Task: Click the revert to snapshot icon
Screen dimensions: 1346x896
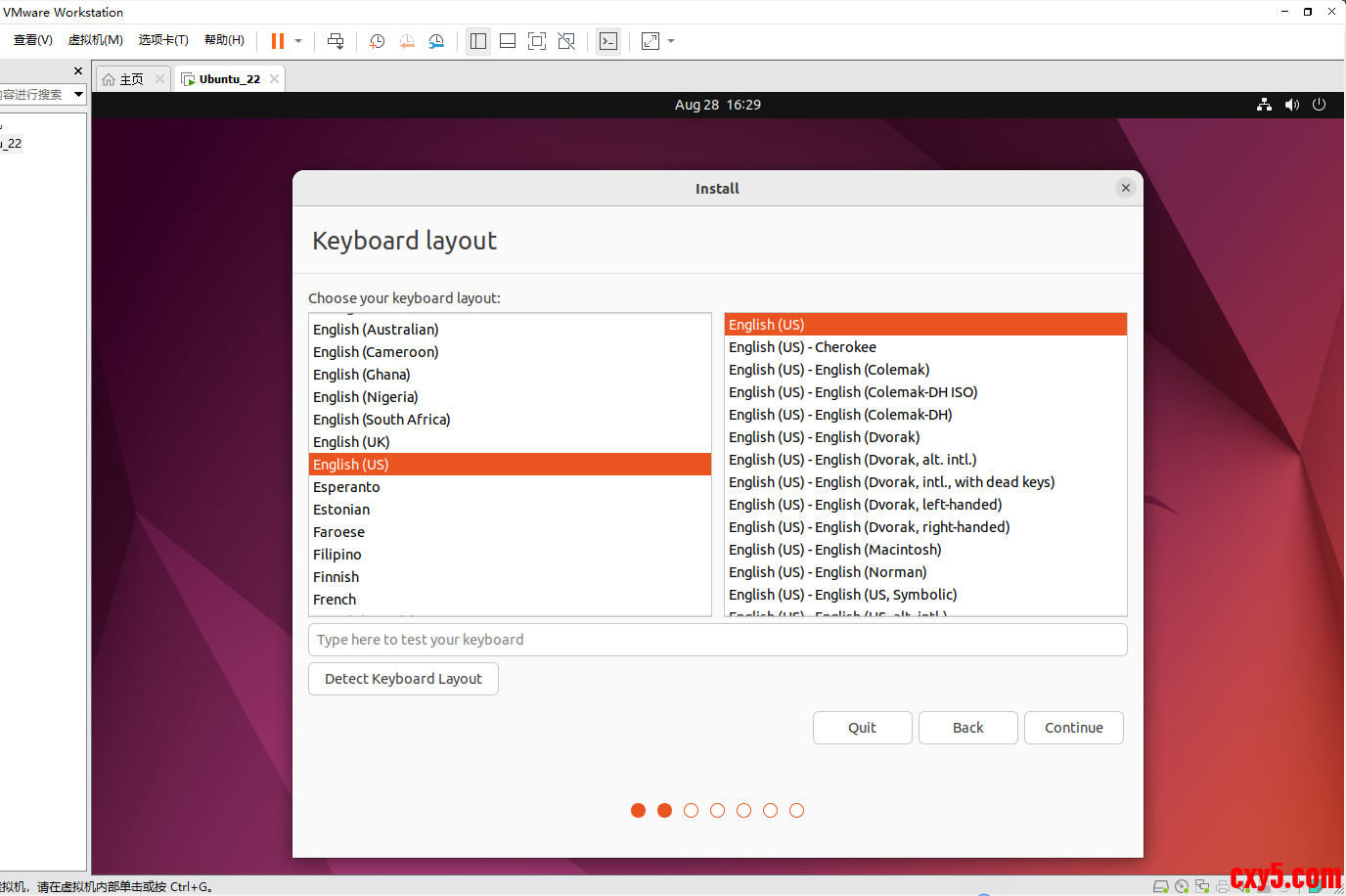Action: [x=407, y=41]
